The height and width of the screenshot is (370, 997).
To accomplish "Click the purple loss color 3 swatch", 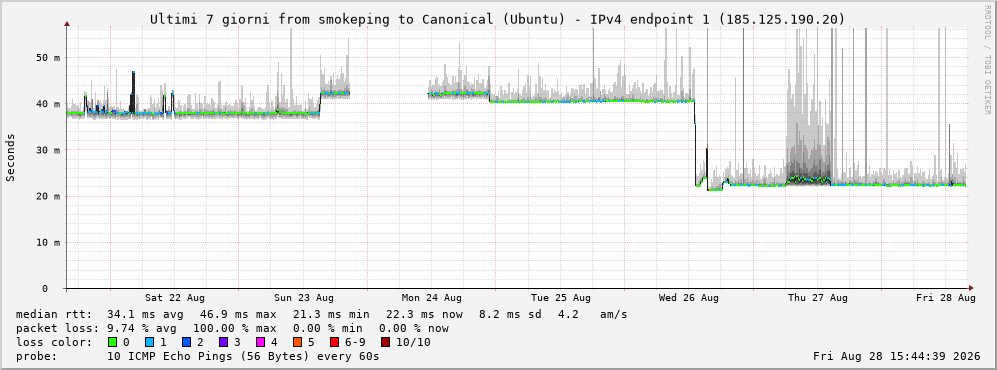I will [223, 343].
